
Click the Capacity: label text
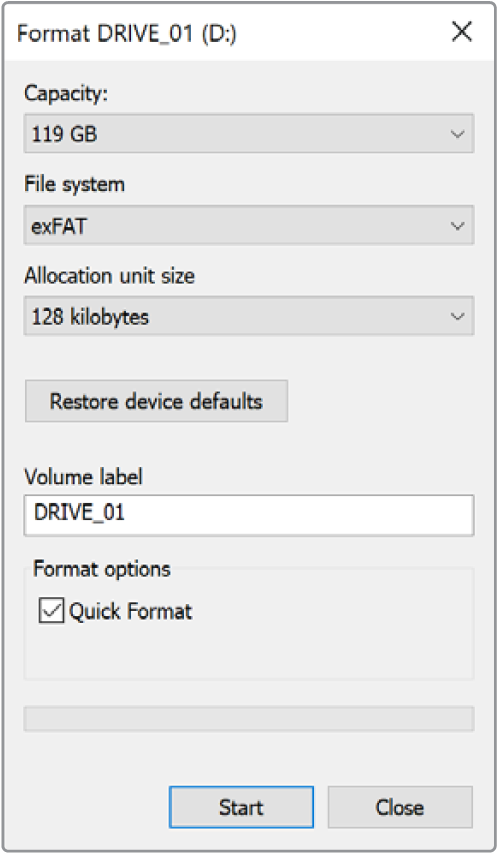(66, 93)
